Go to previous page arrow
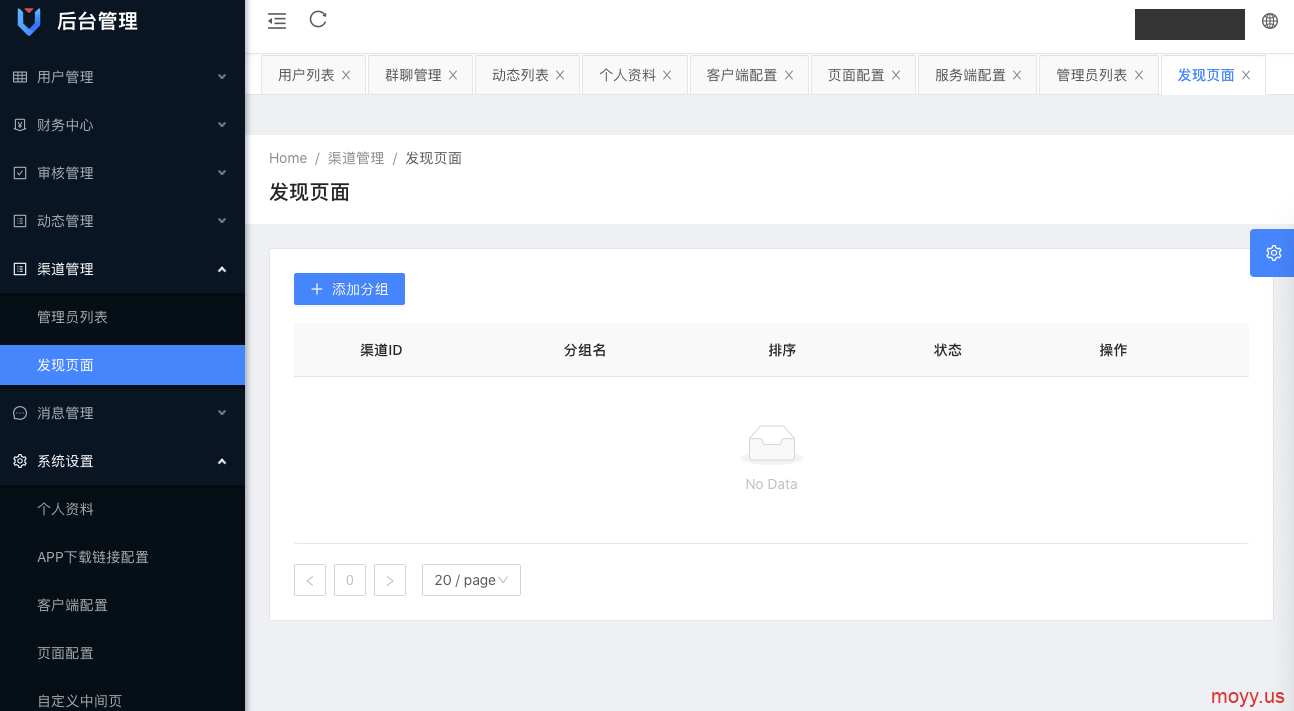This screenshot has height=711, width=1294. (310, 580)
